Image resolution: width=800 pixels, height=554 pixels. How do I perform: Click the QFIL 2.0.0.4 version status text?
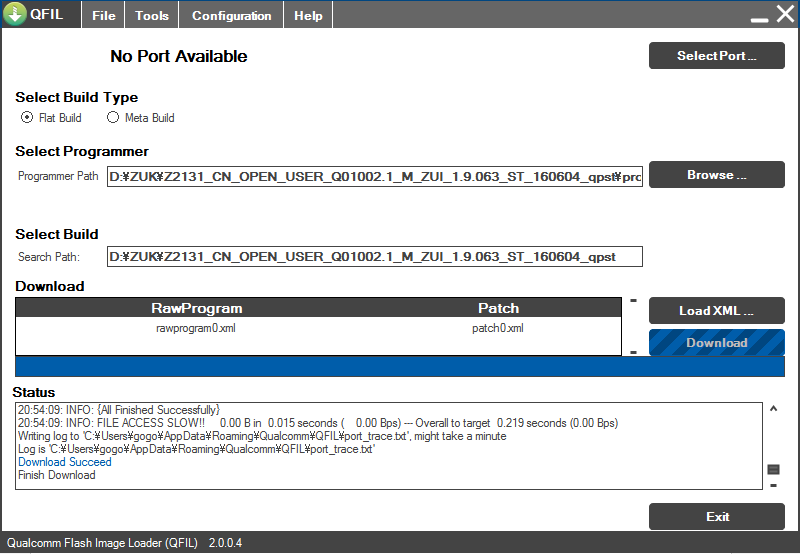pyautogui.click(x=124, y=543)
